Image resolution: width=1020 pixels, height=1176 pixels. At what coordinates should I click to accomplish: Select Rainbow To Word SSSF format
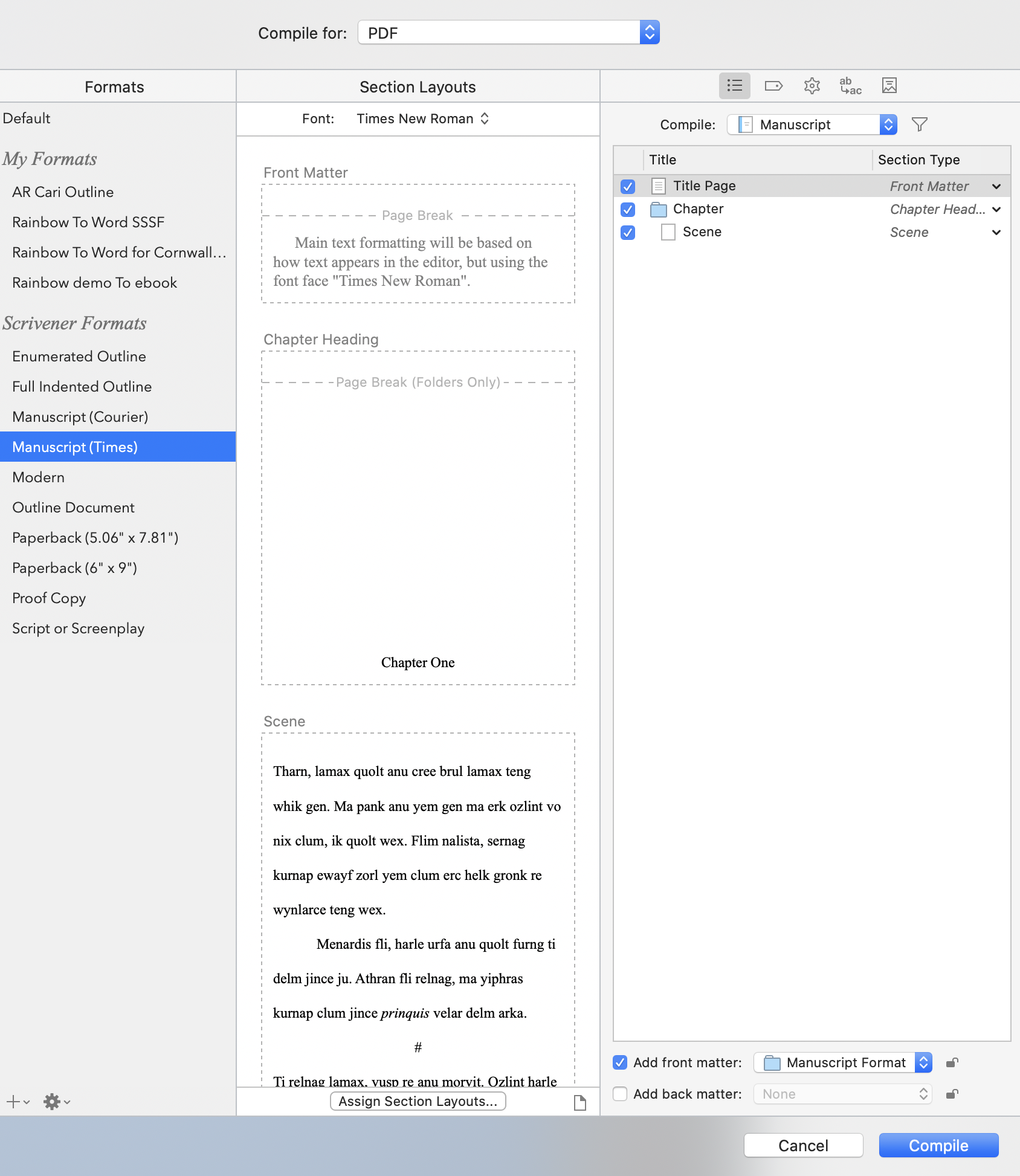(118, 222)
